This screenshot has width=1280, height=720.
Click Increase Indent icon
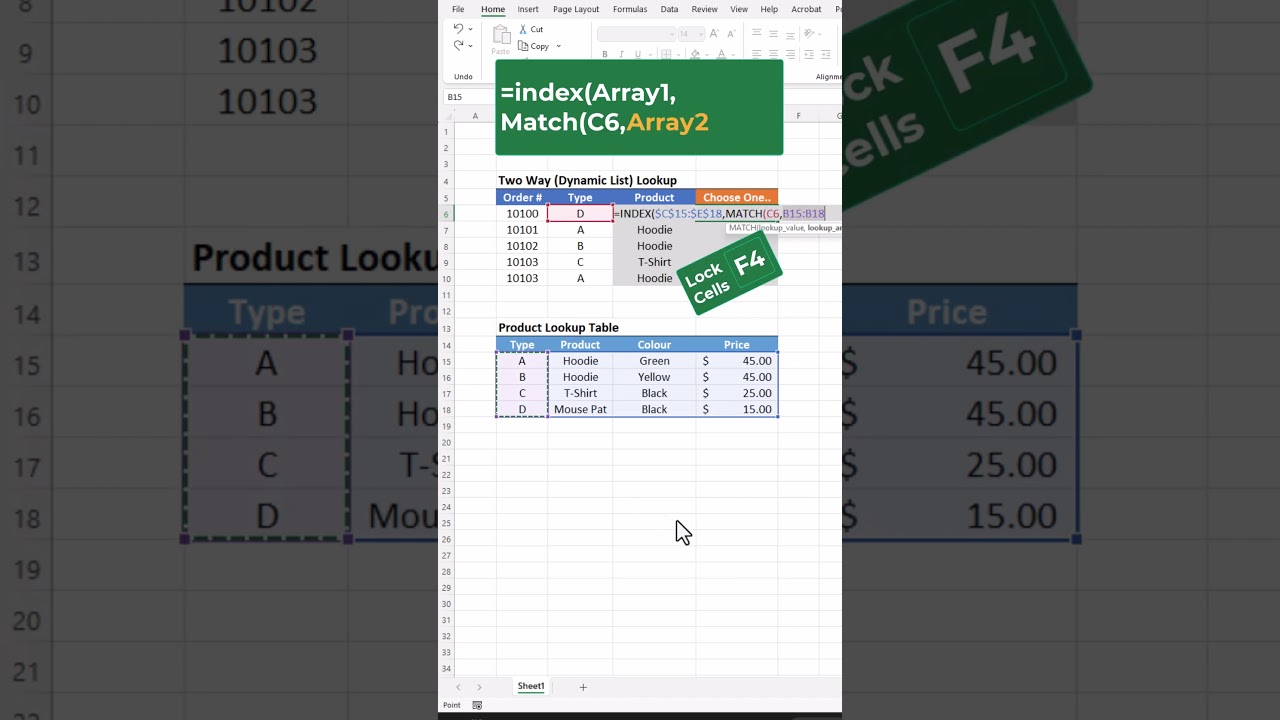825,54
